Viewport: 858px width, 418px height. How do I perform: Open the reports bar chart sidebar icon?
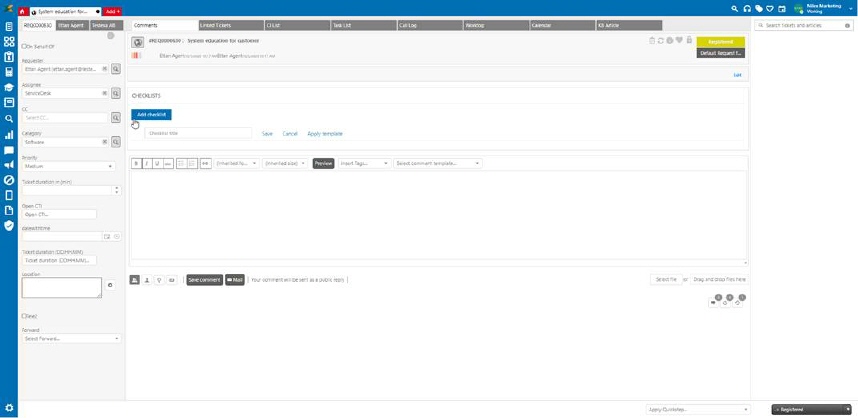[9, 134]
